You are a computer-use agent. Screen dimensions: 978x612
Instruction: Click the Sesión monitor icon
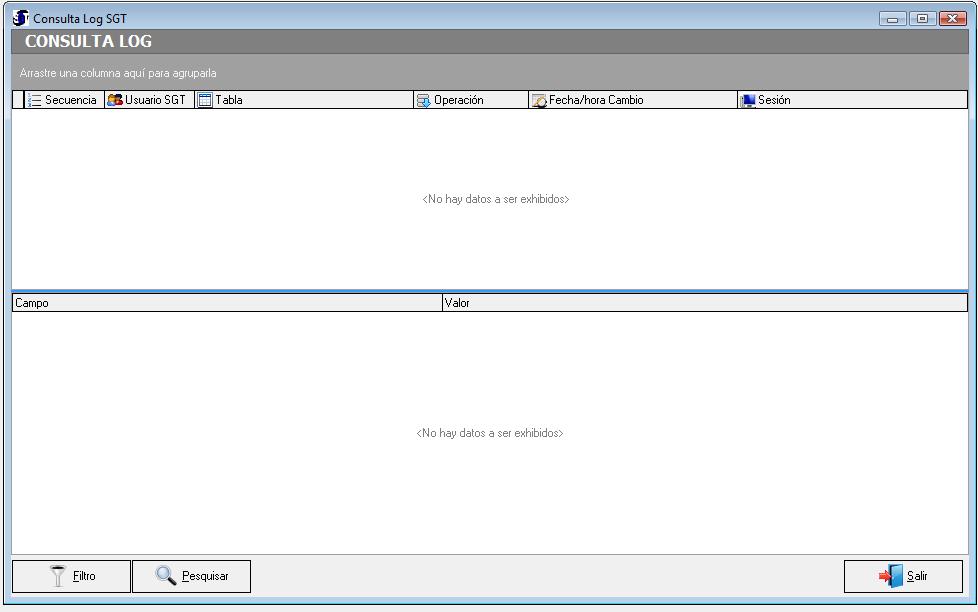point(748,100)
